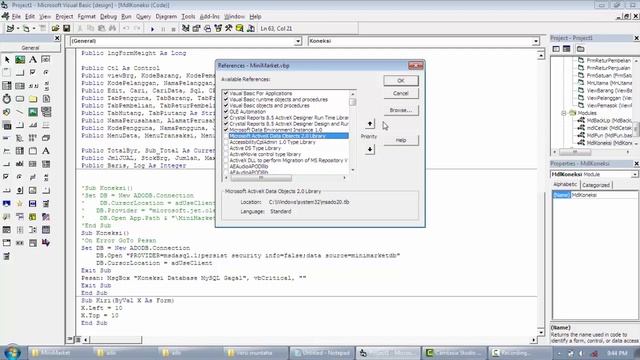Check ActiveMovie control type library
640x360 pixels.
click(x=226, y=154)
